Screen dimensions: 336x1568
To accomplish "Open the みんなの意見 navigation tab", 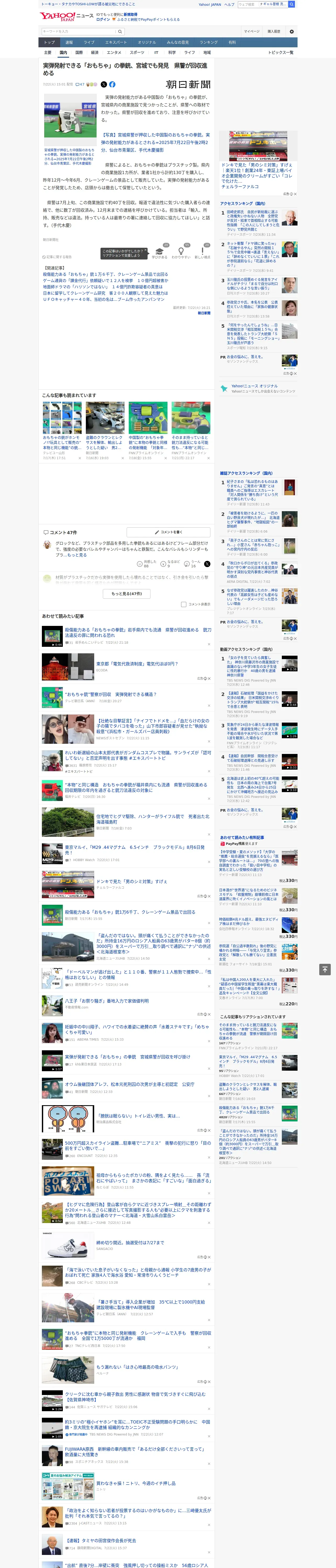I will coord(178,43).
